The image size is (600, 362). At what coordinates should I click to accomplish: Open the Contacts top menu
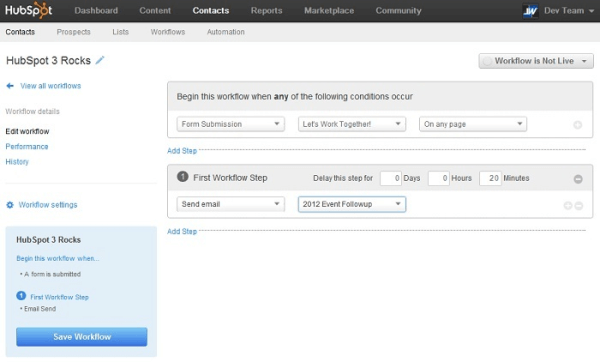point(211,11)
